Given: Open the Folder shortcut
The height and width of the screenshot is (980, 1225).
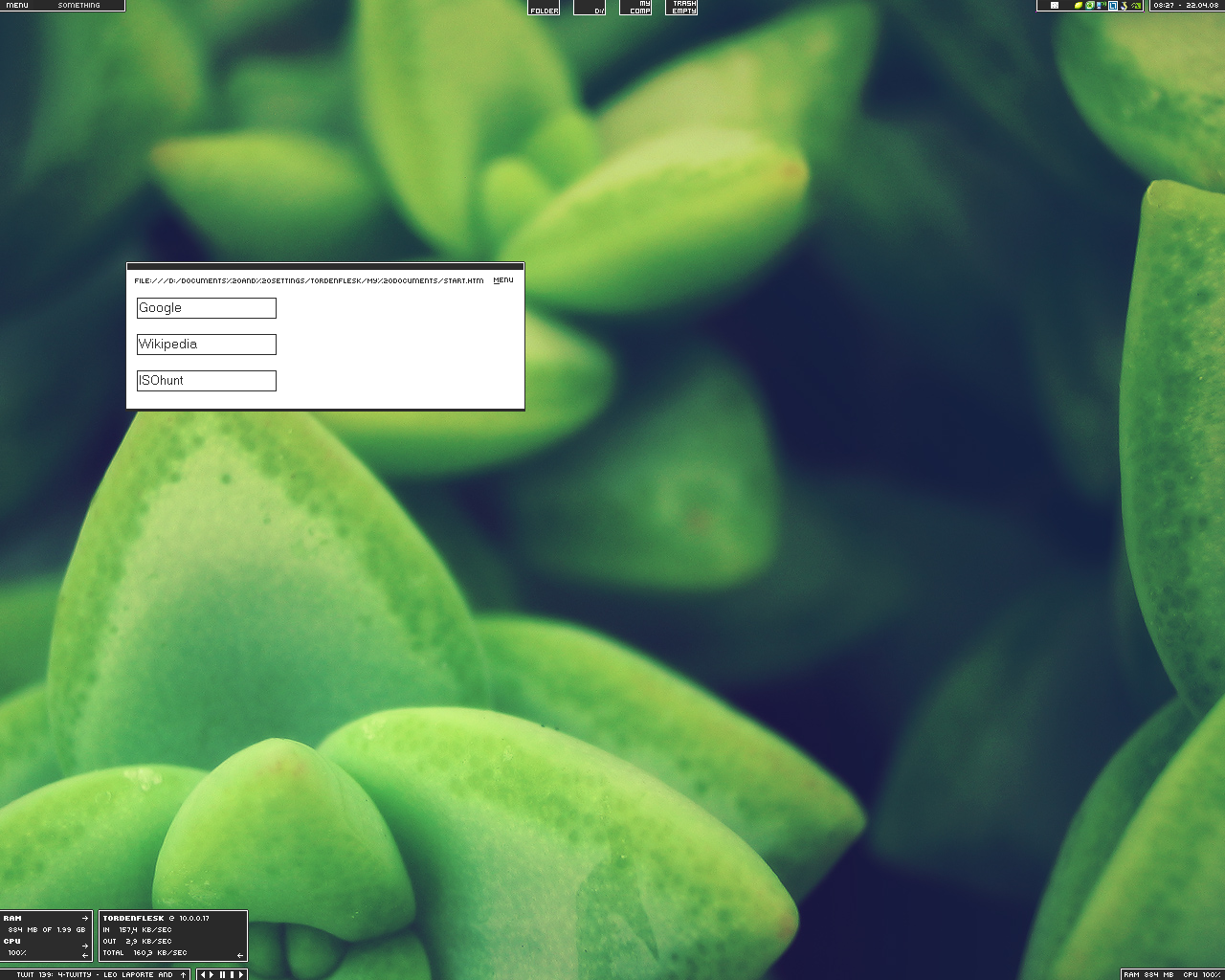Looking at the screenshot, I should tap(544, 8).
